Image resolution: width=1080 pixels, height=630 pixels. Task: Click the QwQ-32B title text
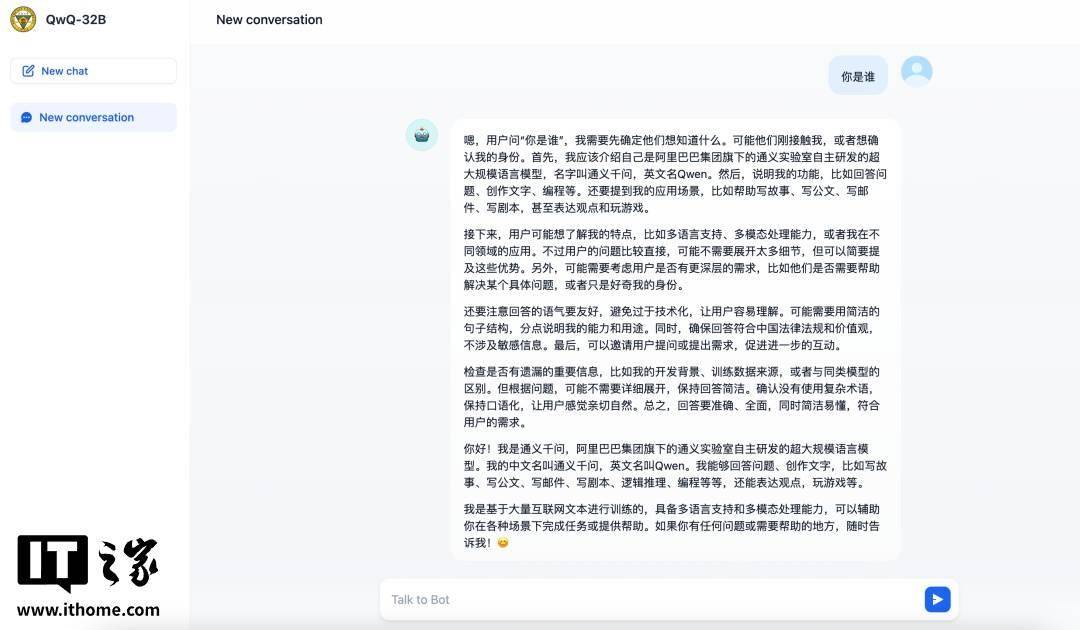tap(76, 19)
